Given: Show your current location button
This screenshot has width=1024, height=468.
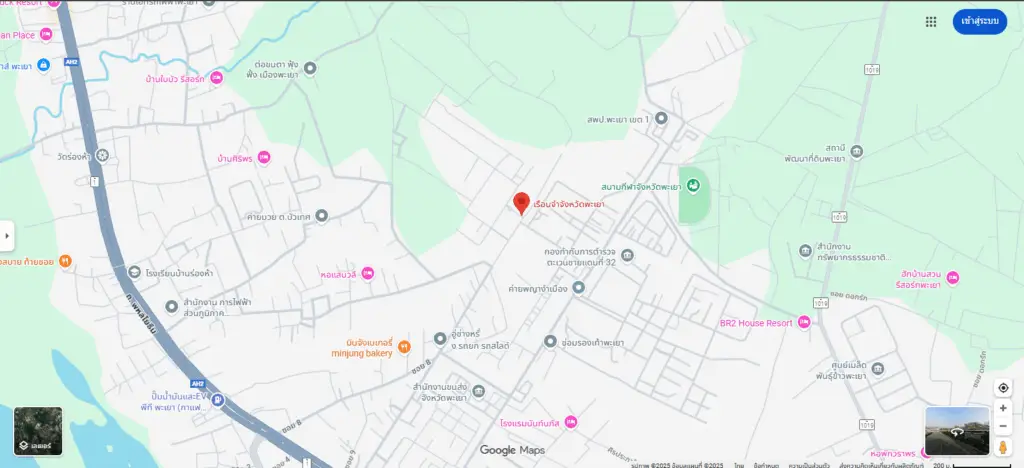Looking at the screenshot, I should (1003, 388).
